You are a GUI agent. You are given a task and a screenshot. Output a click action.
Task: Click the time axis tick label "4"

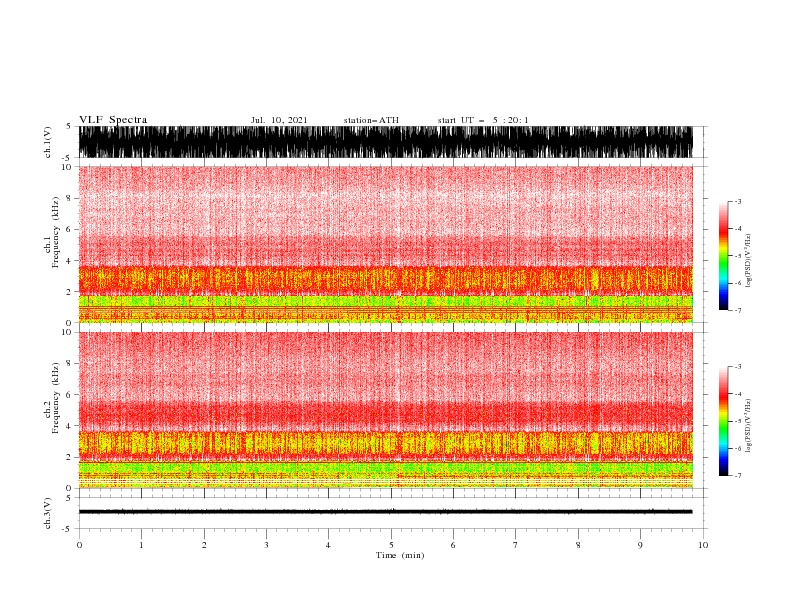[328, 545]
